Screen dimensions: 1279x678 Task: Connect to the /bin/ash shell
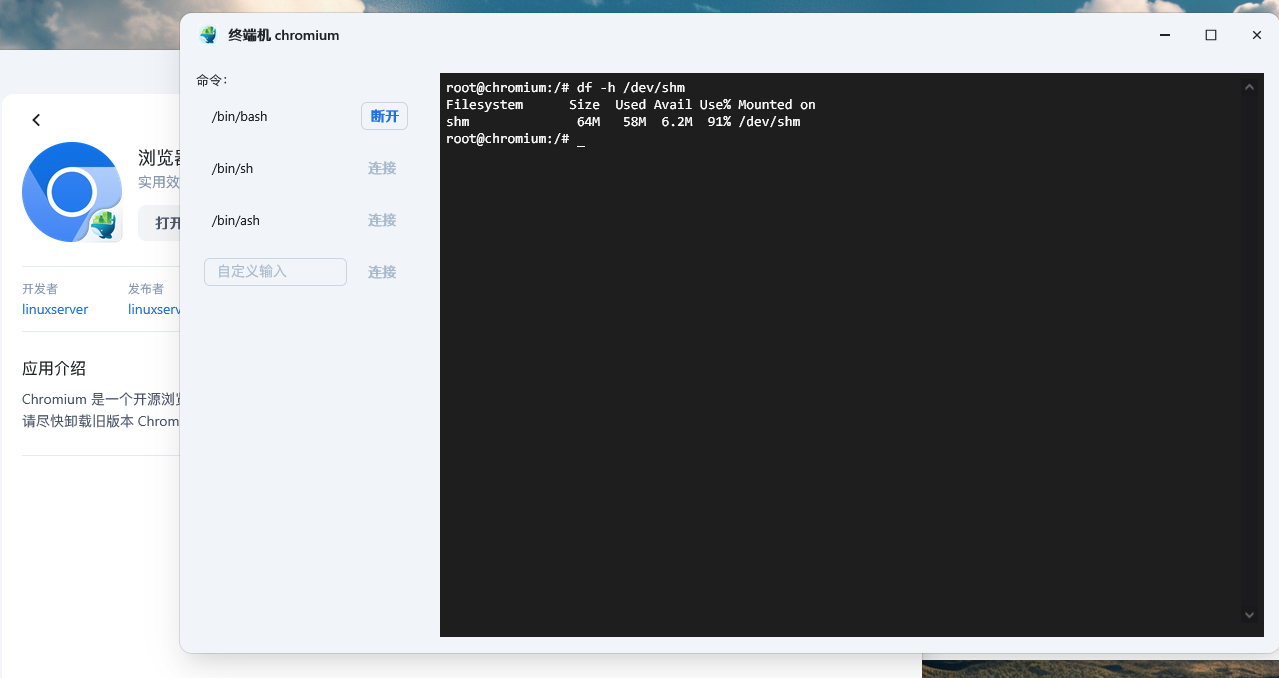click(x=382, y=220)
